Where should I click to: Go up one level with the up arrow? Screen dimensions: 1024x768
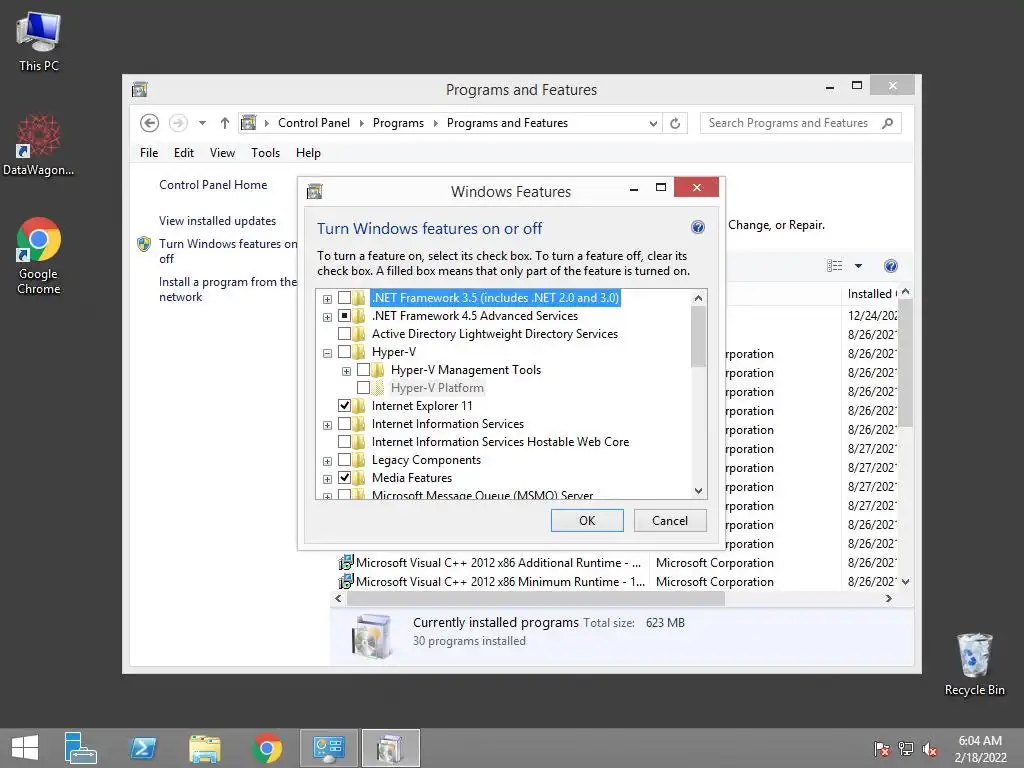(x=225, y=123)
